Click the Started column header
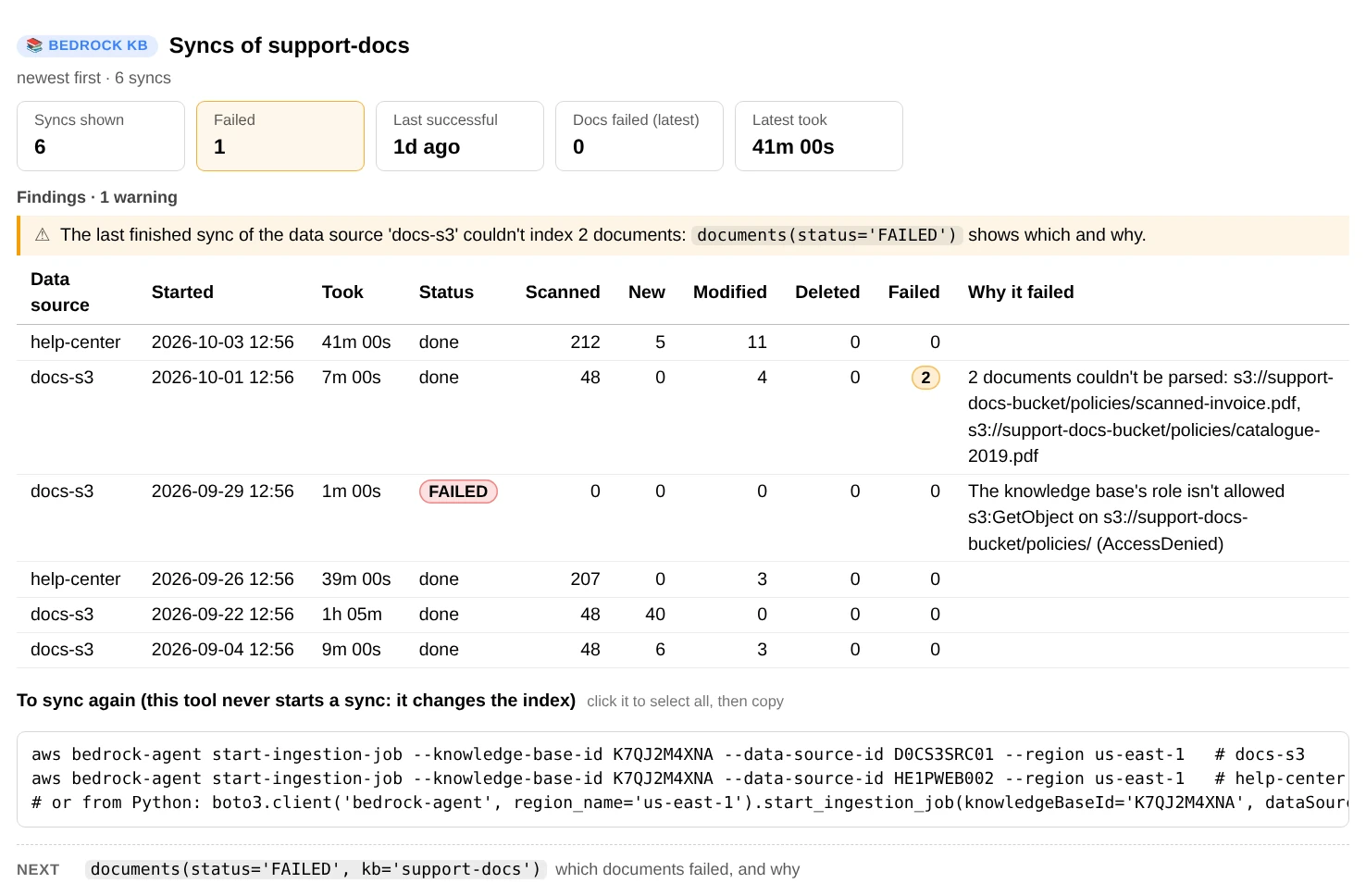Image resolution: width=1366 pixels, height=896 pixels. (x=182, y=292)
